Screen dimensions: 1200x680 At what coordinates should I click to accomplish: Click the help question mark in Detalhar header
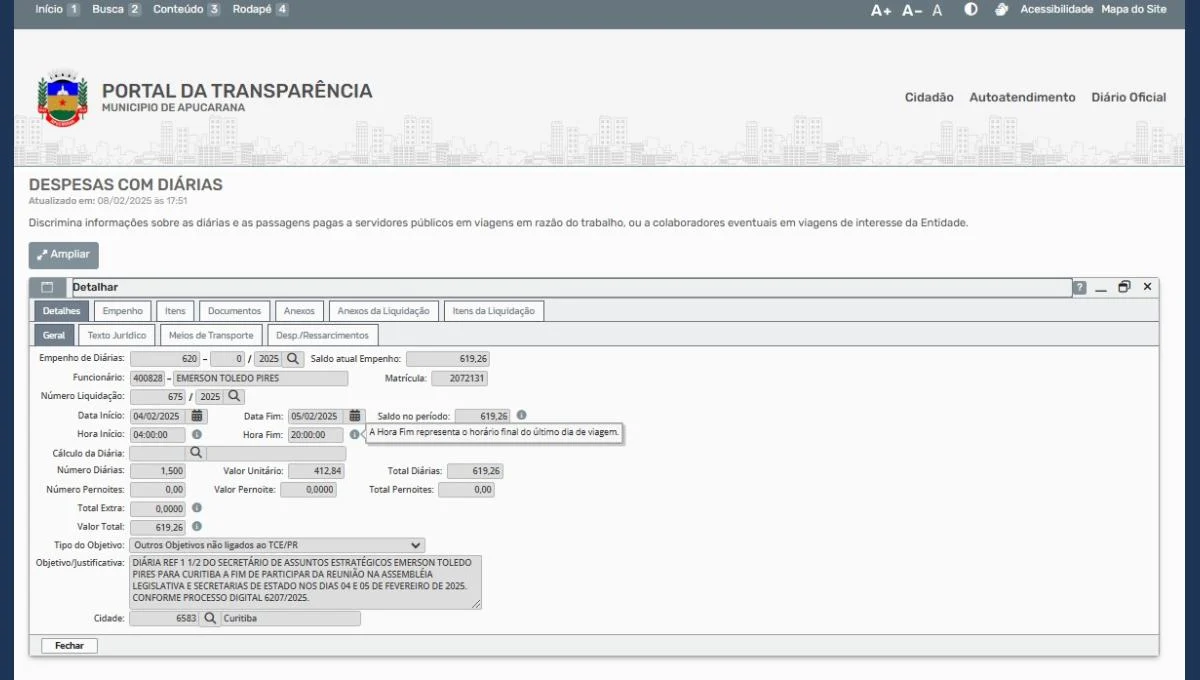tap(1080, 288)
